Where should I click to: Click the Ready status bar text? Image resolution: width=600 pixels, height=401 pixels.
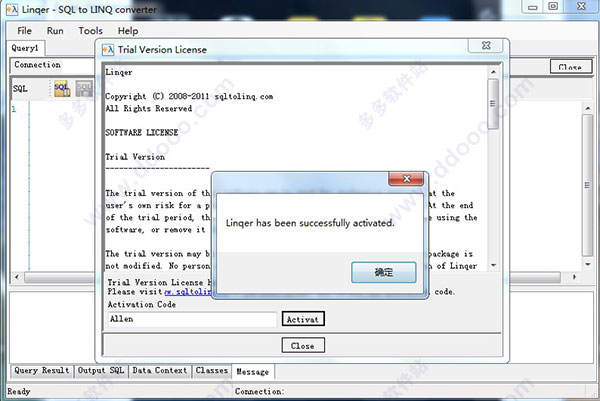18,391
